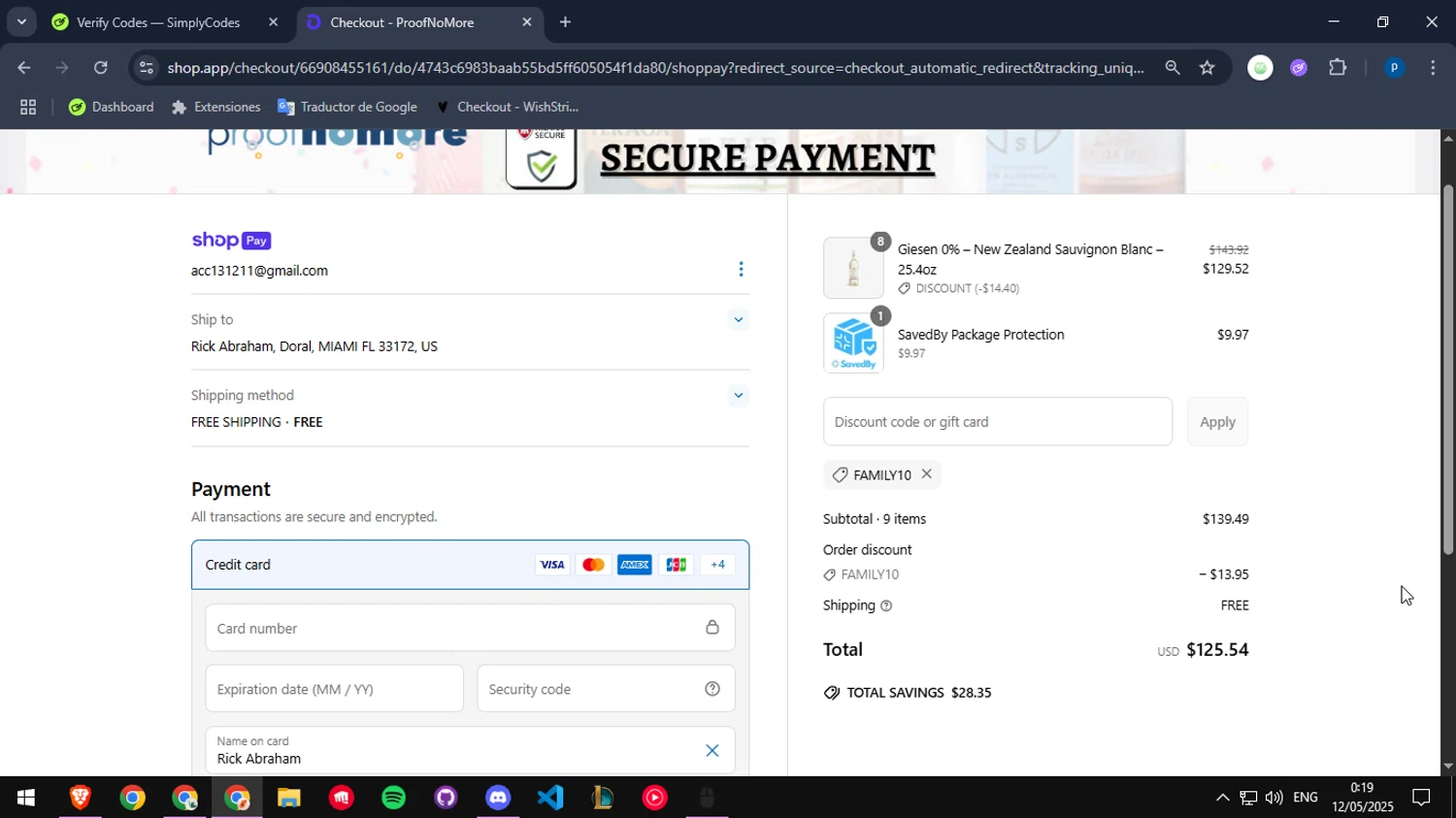1456x818 pixels.
Task: Focus the Card number field
Action: click(x=470, y=628)
